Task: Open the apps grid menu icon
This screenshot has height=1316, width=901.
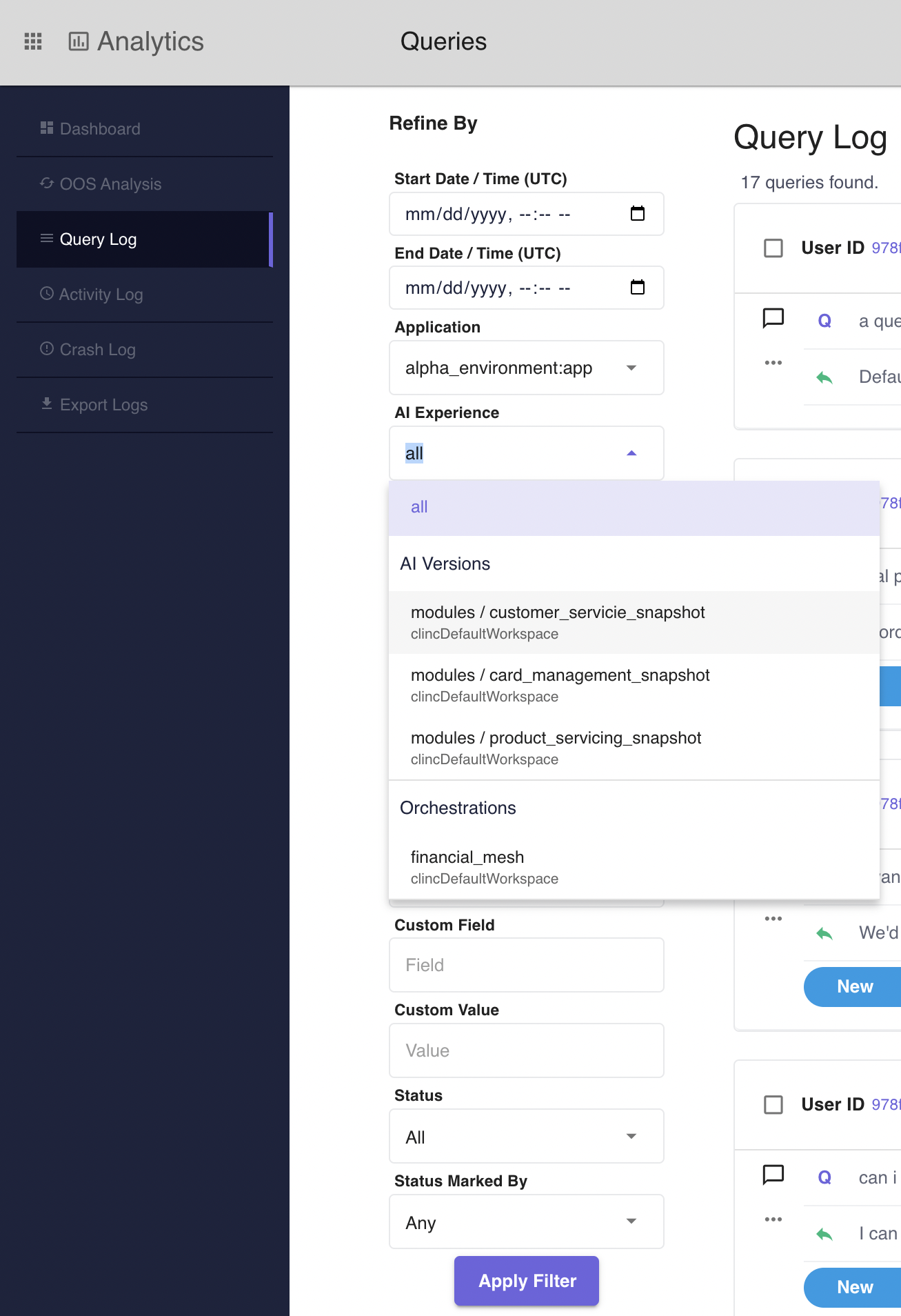Action: point(33,41)
